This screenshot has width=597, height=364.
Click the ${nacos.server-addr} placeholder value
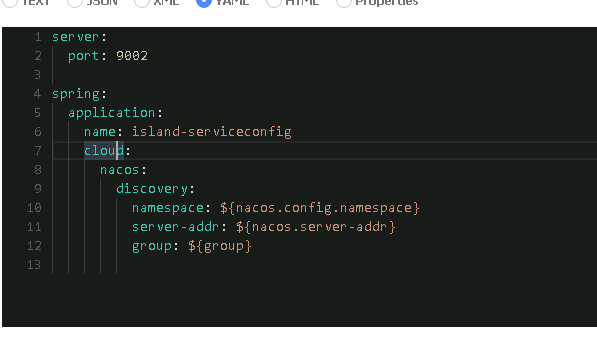pos(316,227)
